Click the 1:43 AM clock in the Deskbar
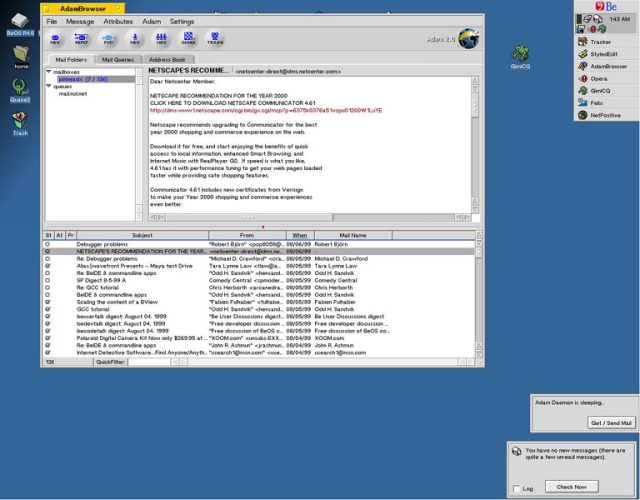The width and height of the screenshot is (640, 500). tap(620, 19)
